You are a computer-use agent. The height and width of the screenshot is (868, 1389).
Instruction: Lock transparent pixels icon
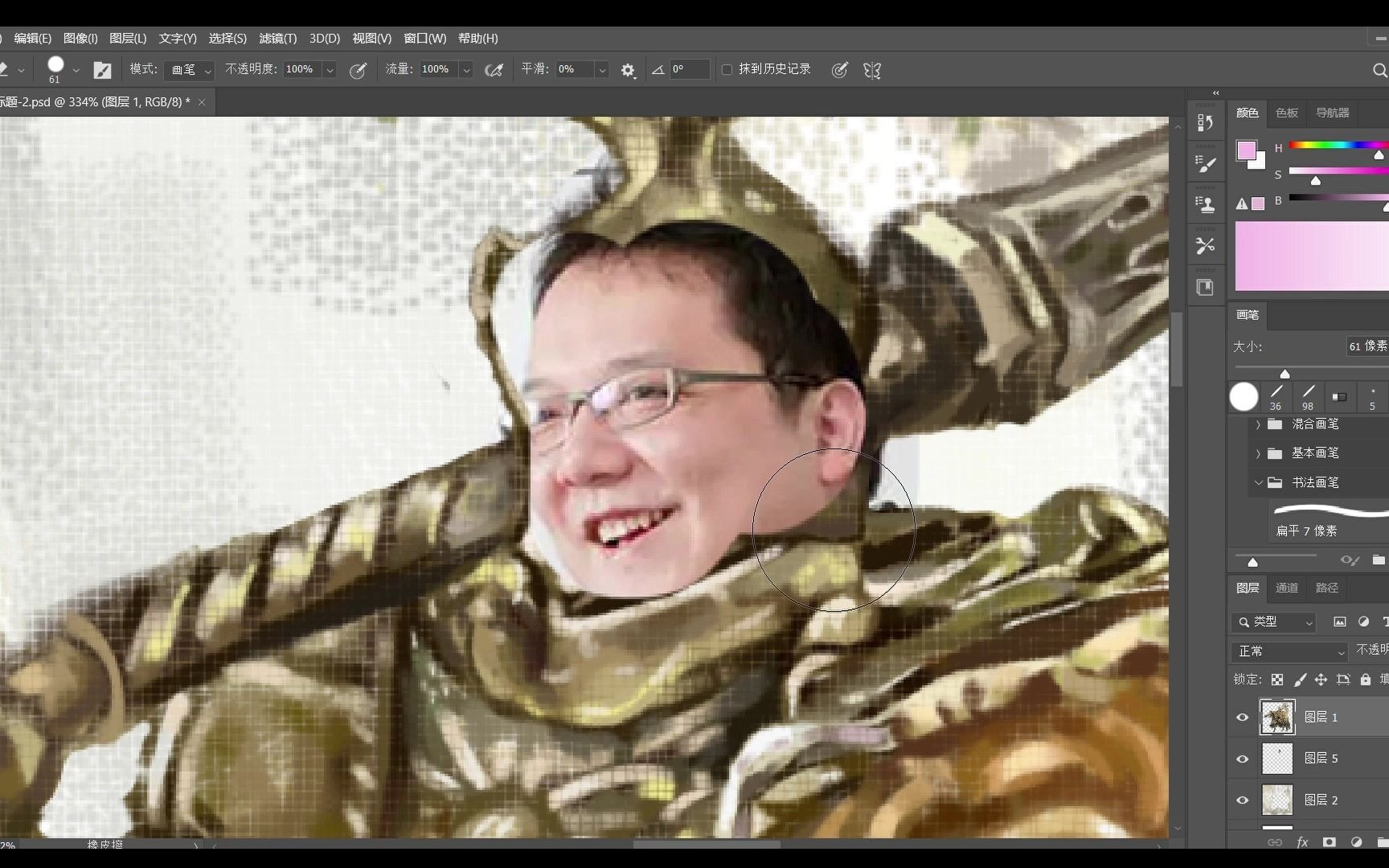(x=1277, y=679)
